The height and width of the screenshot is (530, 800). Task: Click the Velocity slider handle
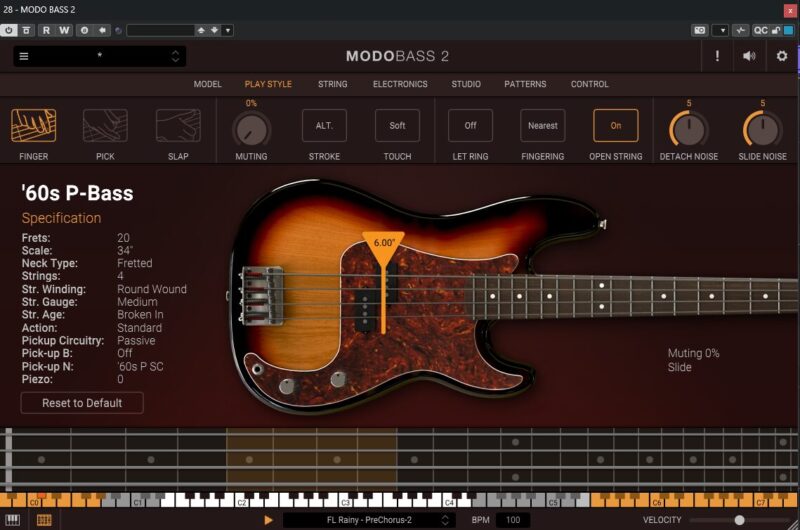click(x=739, y=520)
